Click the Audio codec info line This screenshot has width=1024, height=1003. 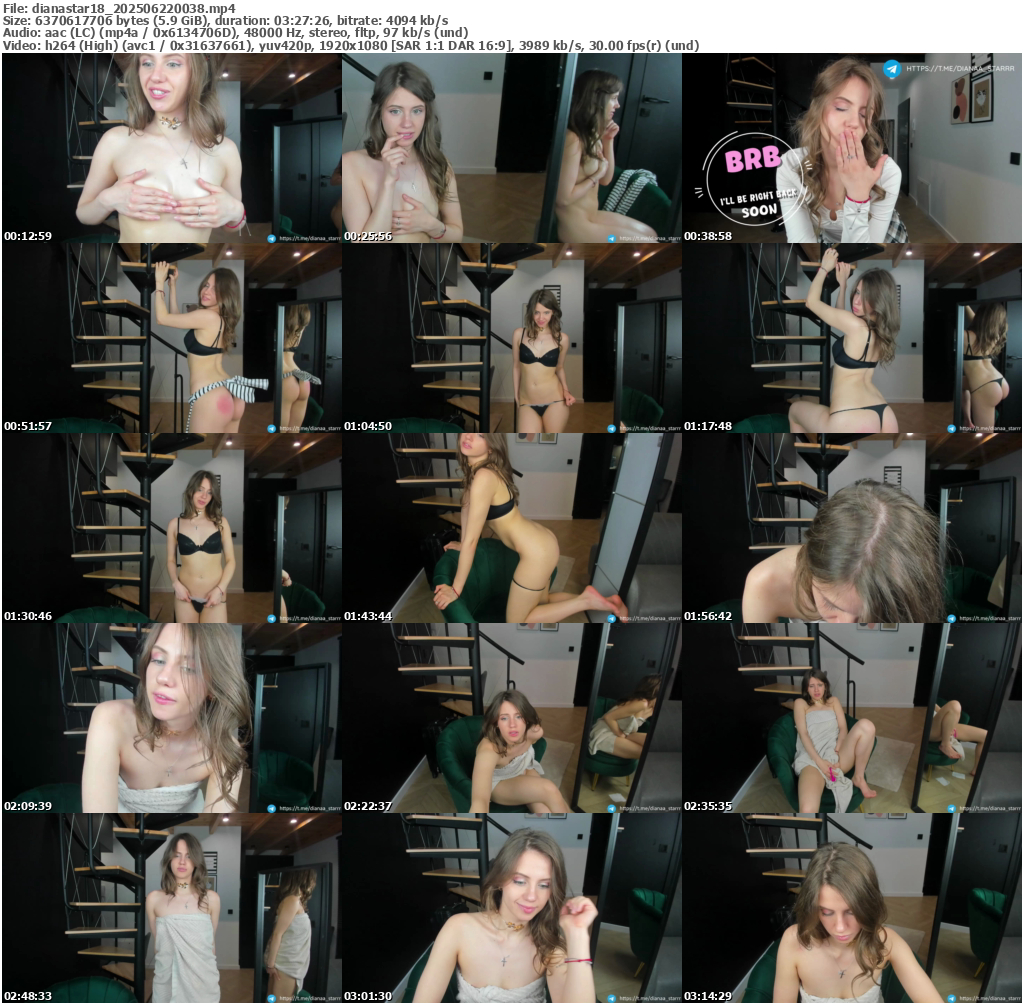235,32
